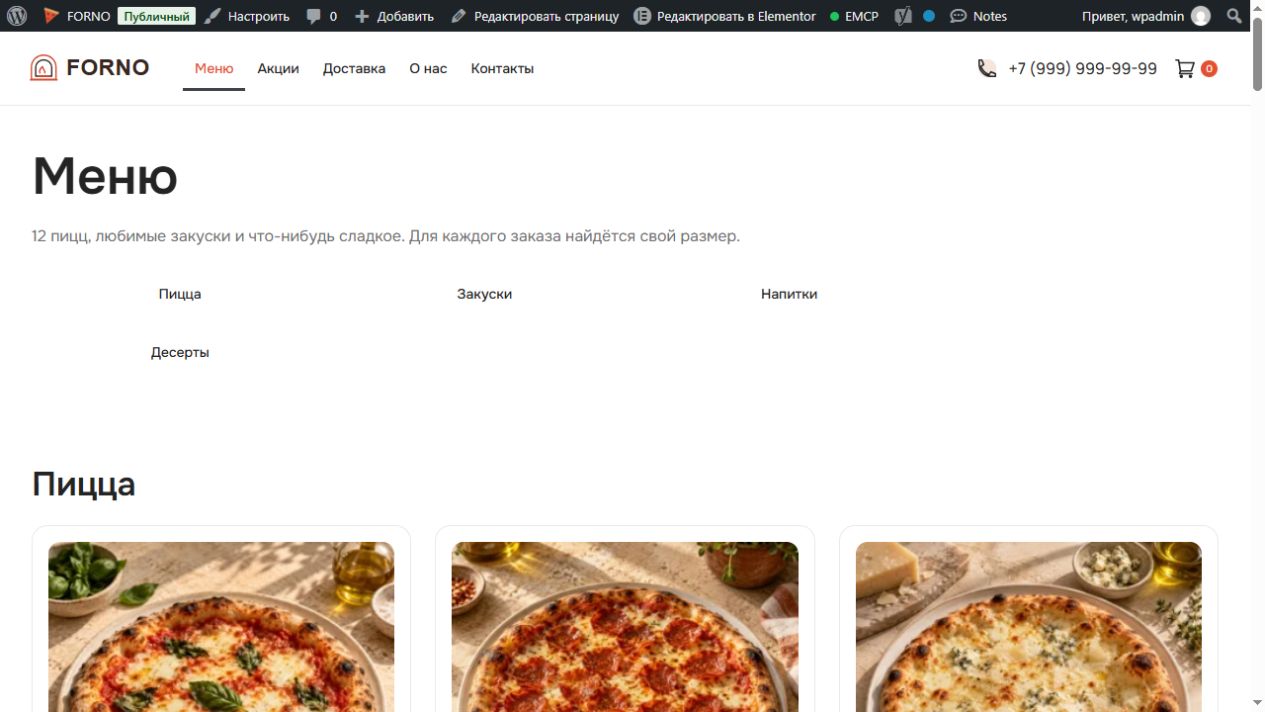Open the admin bar search magnifier
1265x712 pixels.
click(x=1235, y=16)
